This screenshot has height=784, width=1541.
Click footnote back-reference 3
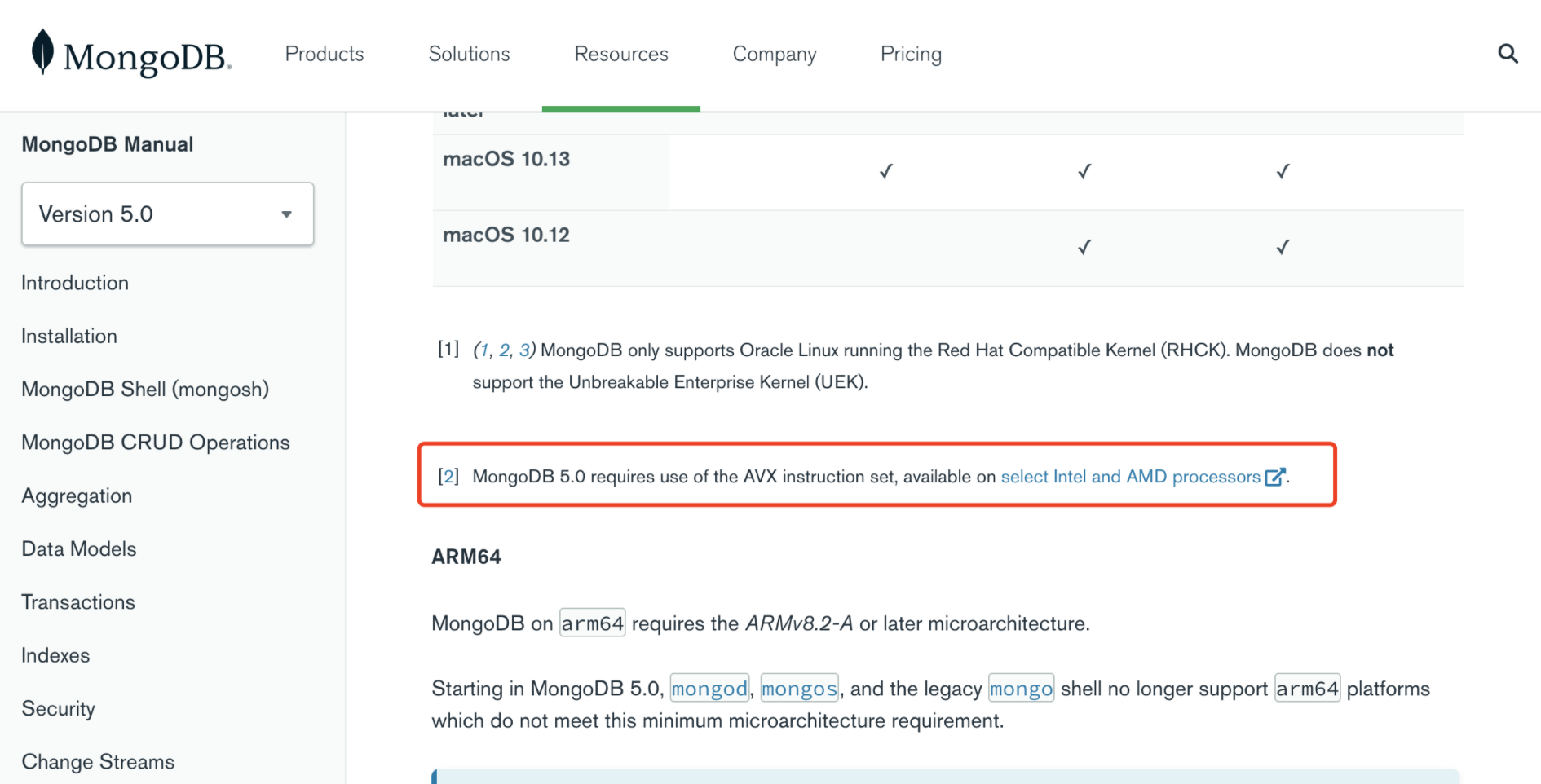coord(524,350)
